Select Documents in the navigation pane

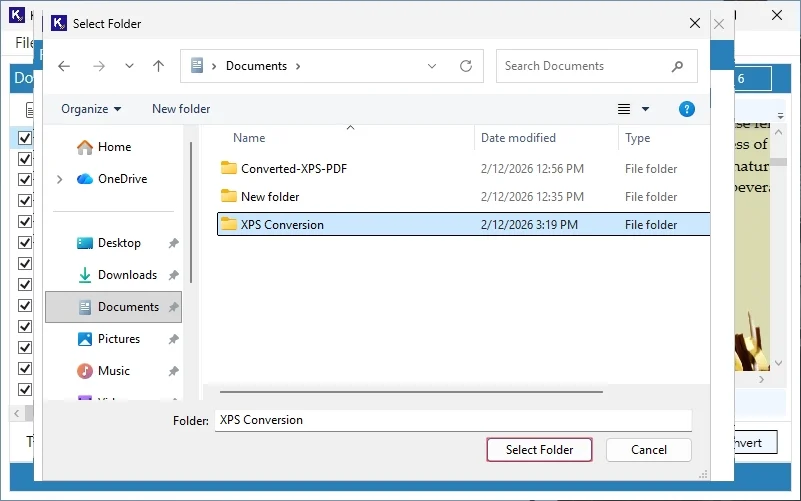(x=113, y=307)
